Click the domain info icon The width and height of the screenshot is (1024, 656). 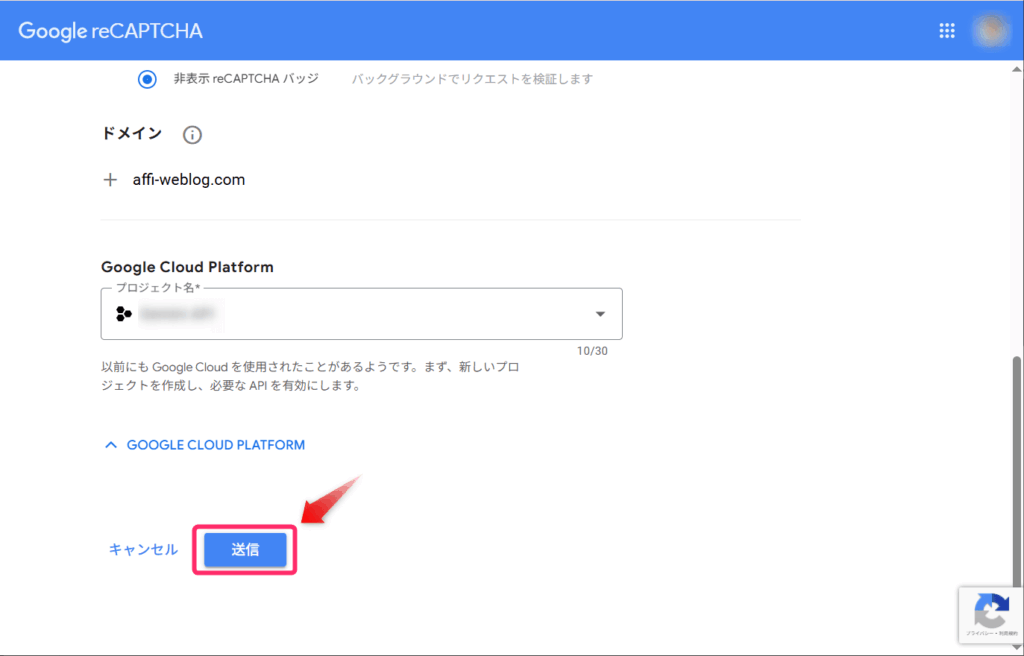(192, 135)
